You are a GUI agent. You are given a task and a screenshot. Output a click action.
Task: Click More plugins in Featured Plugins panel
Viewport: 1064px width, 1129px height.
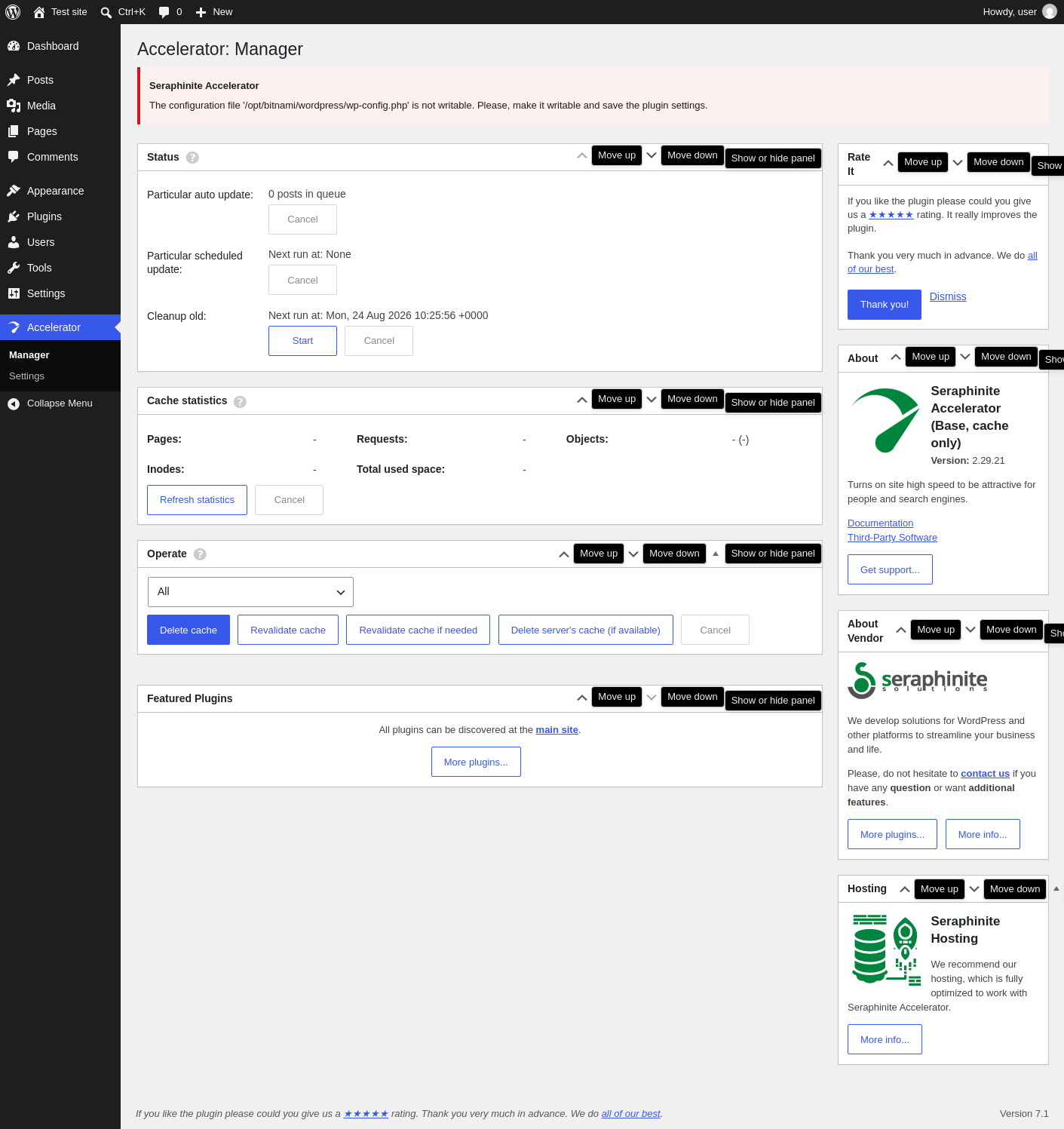pos(476,762)
